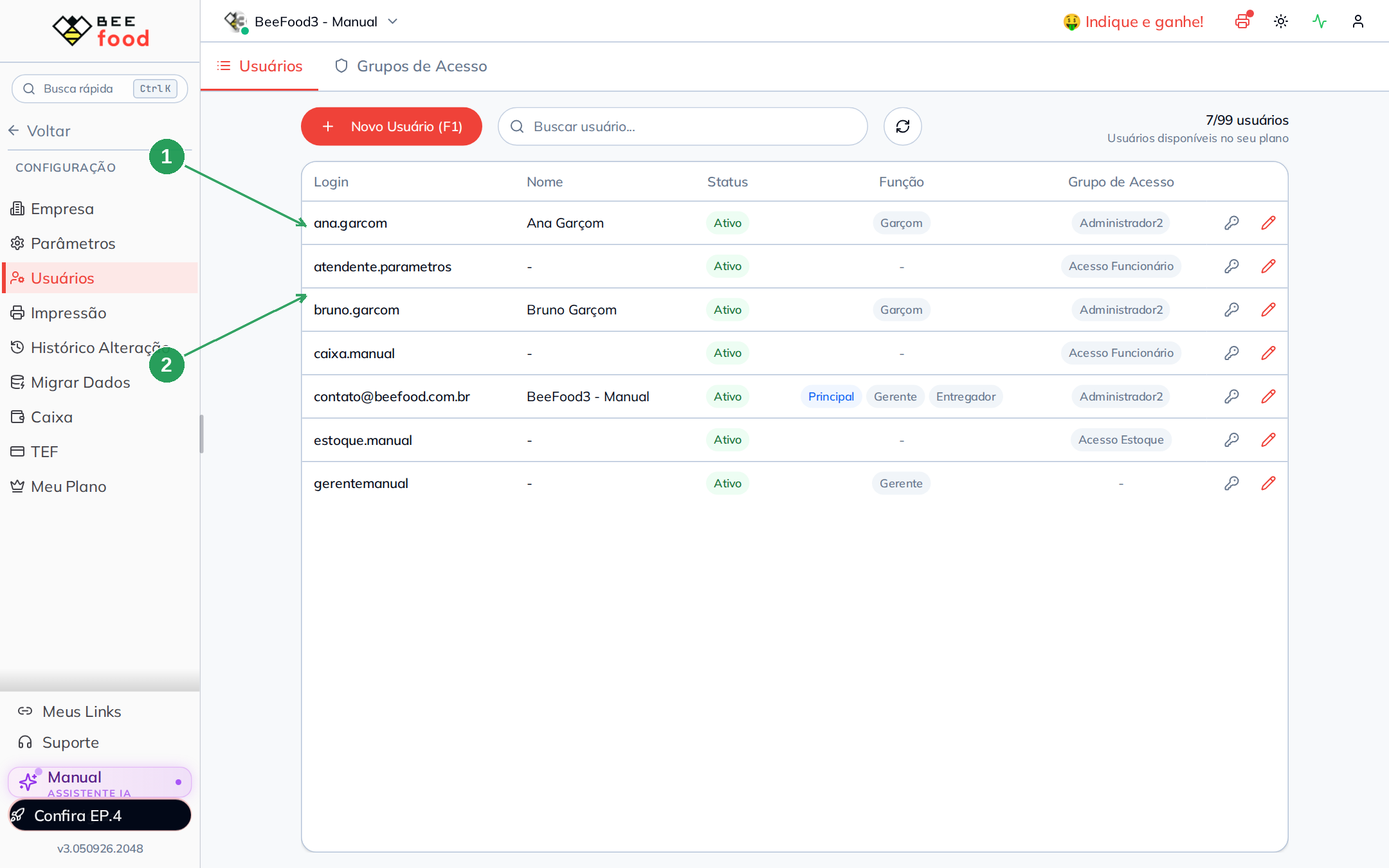This screenshot has height=868, width=1389.
Task: Edit bruno.garcom with the pencil icon
Action: (1268, 310)
